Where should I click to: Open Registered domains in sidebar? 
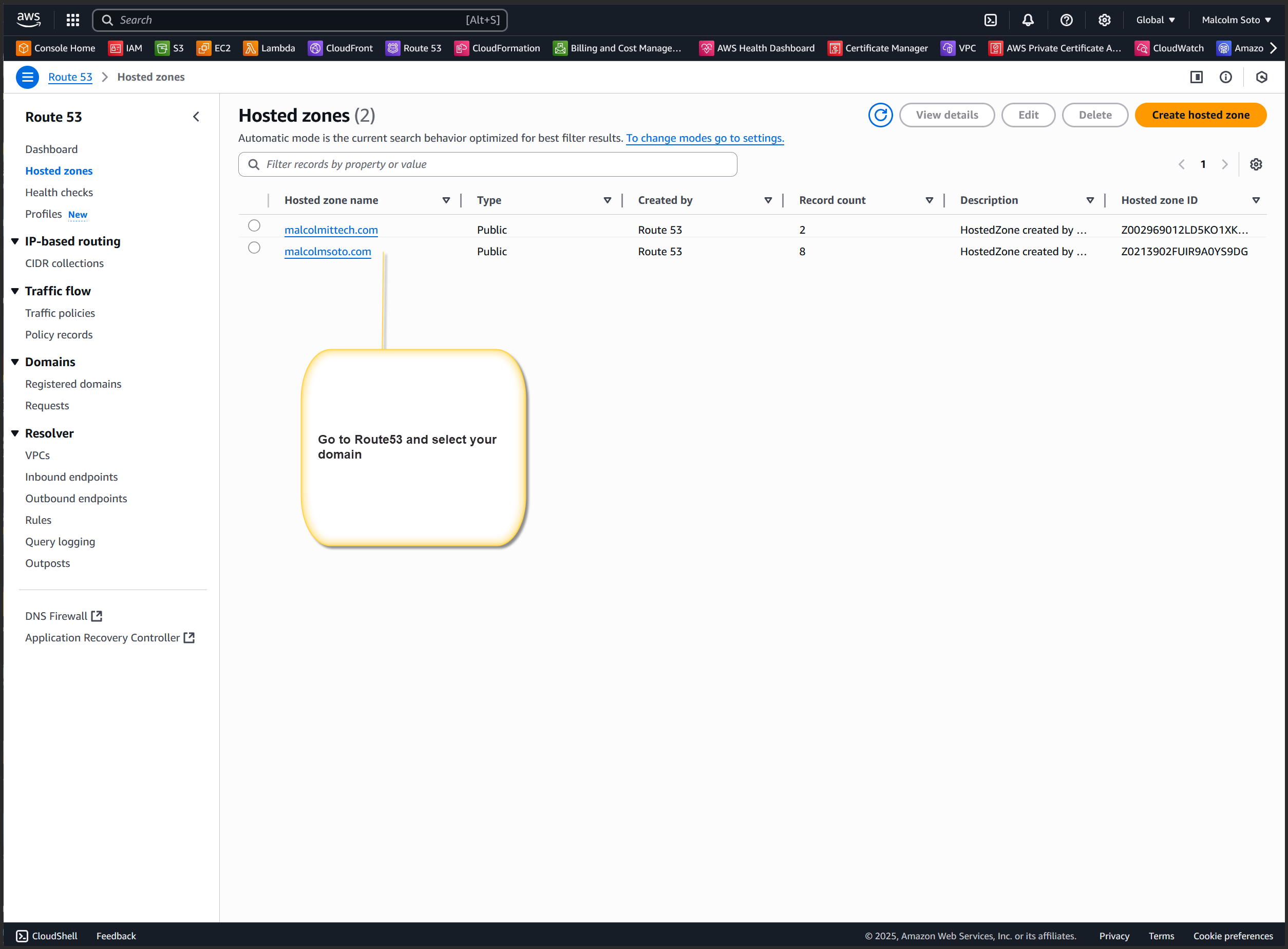tap(73, 384)
